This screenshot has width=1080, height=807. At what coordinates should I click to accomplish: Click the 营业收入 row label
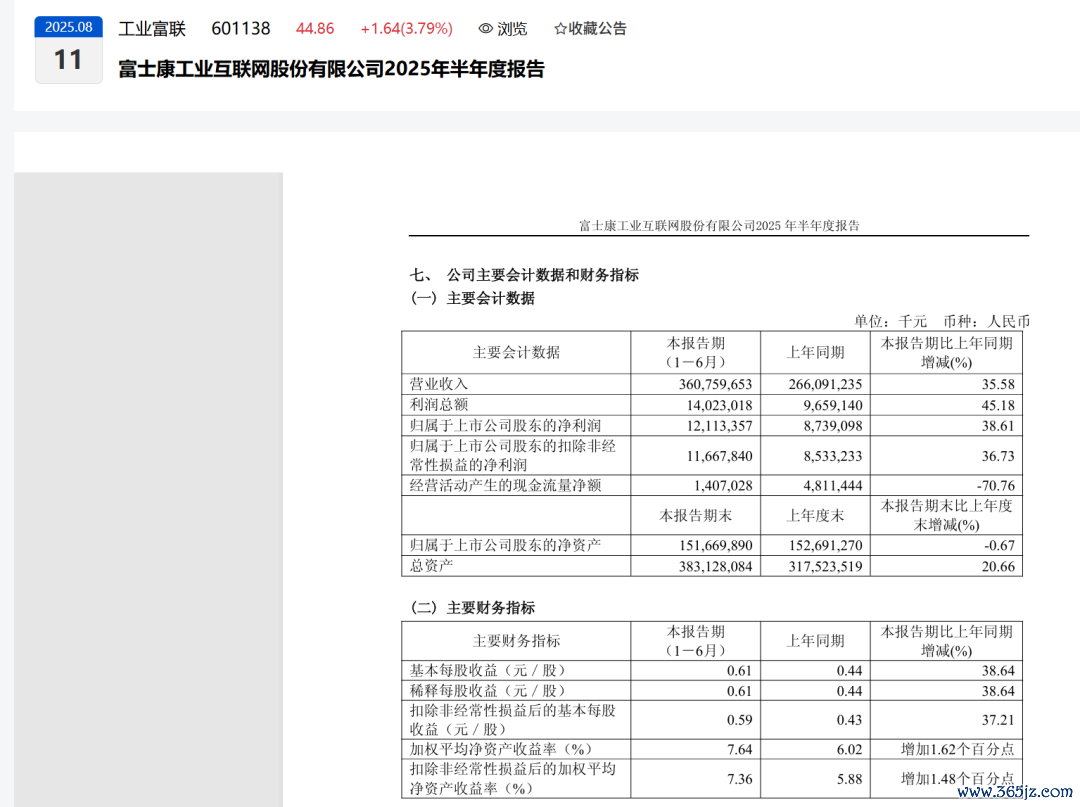pos(439,384)
